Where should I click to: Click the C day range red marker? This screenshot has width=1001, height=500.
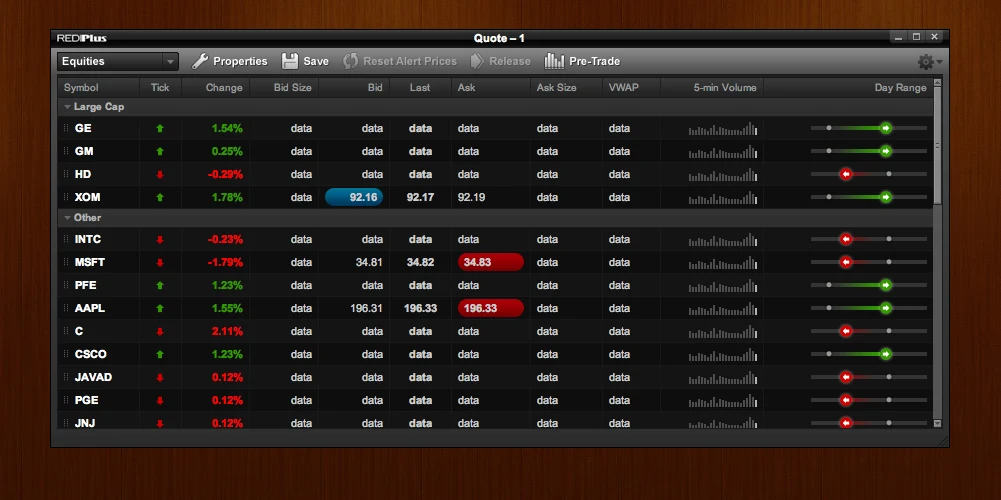(846, 331)
